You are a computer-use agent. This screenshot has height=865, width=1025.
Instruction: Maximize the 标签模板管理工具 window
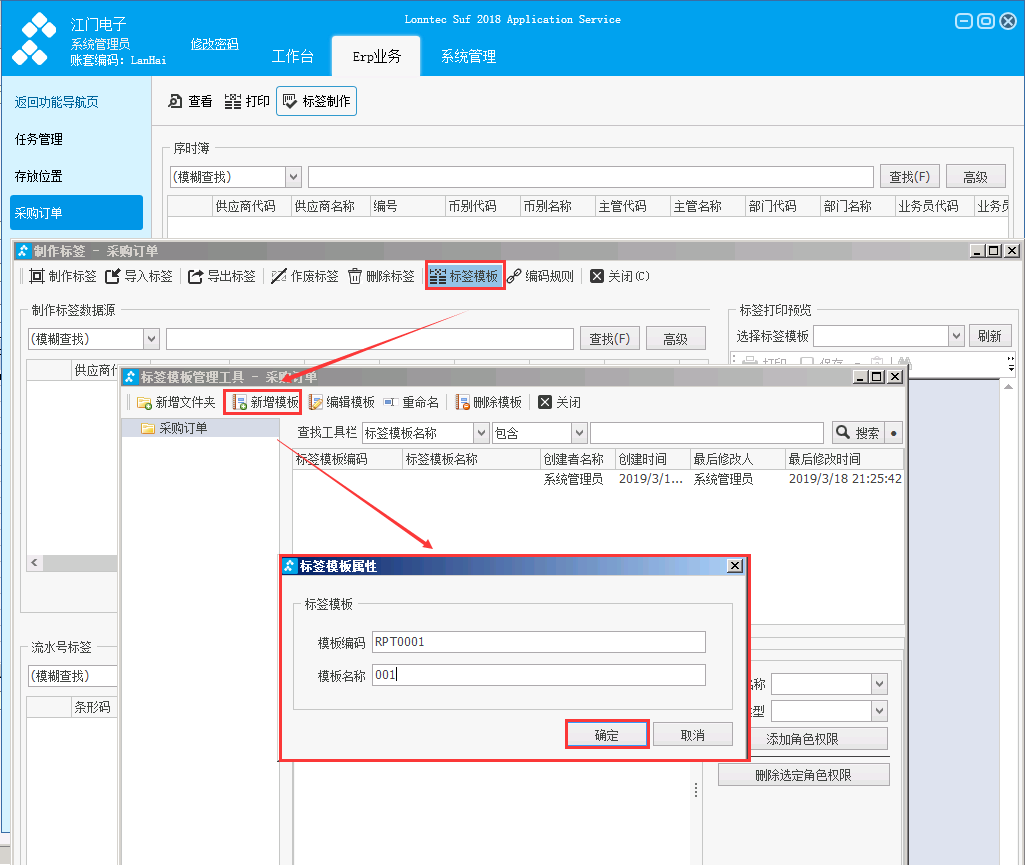(x=878, y=377)
